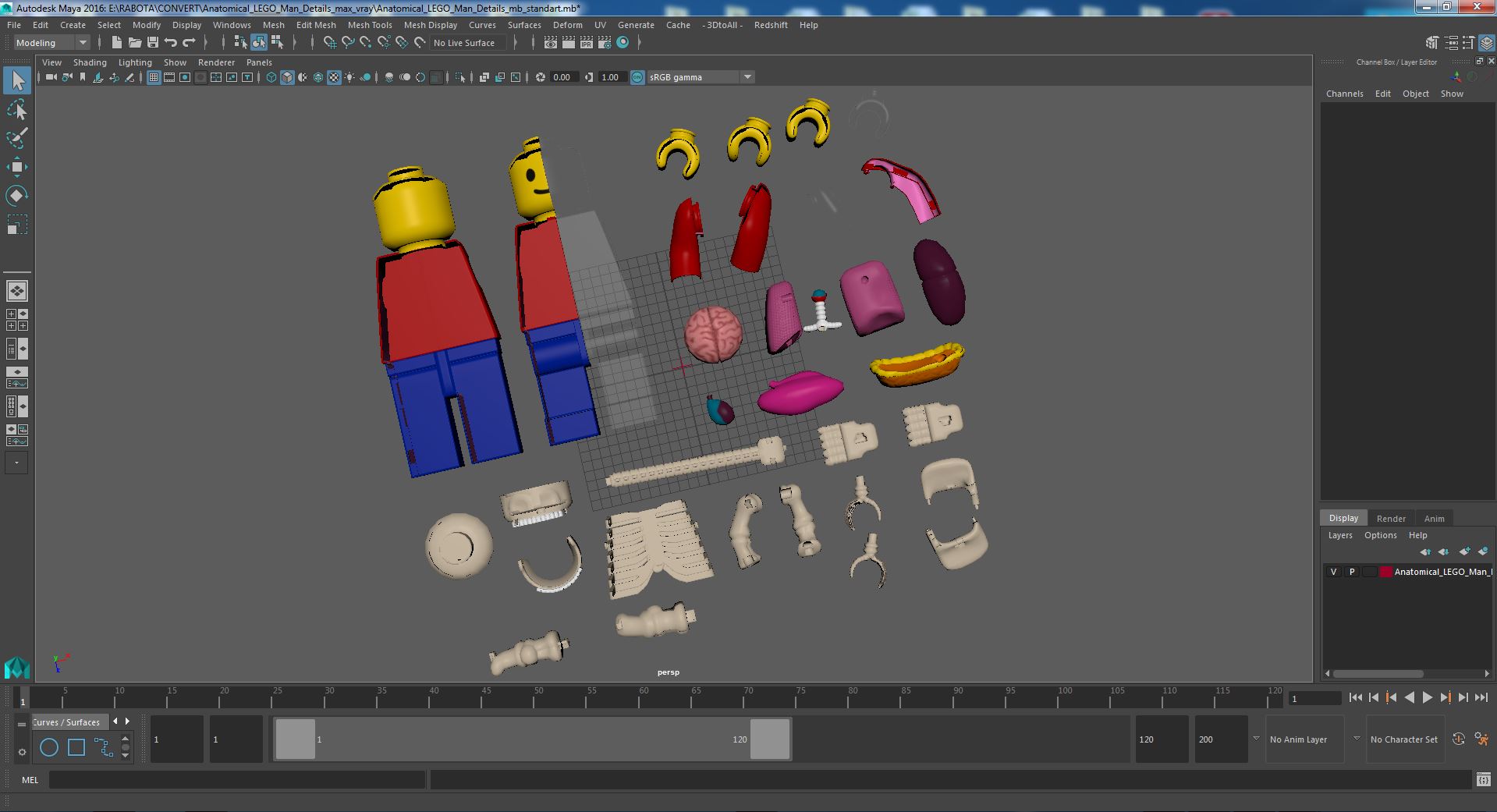Toggle layer playback P box
Image resolution: width=1497 pixels, height=812 pixels.
point(1352,572)
